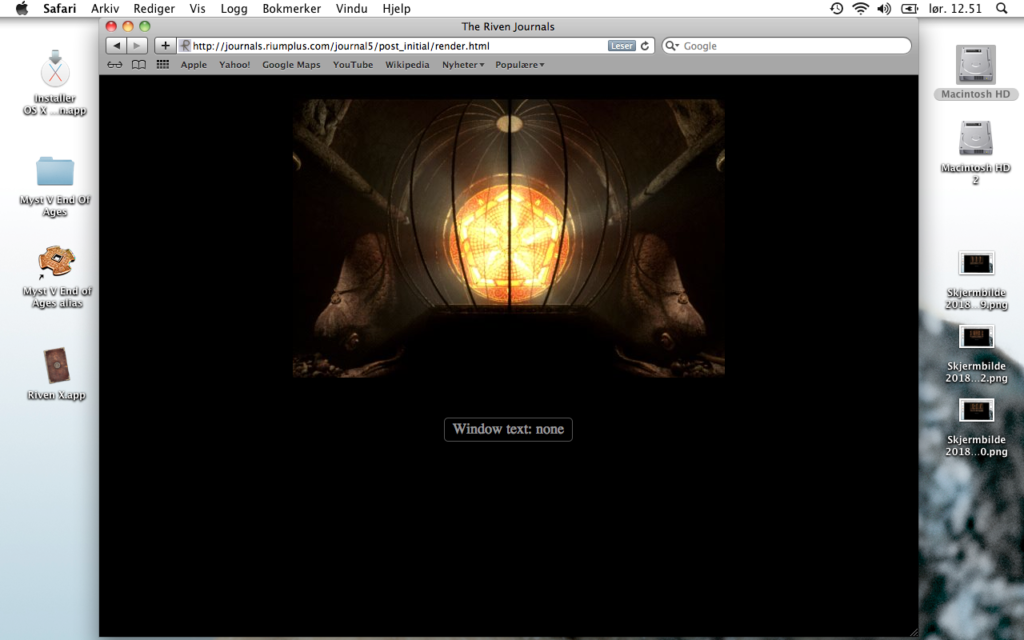Open the Bokmerker menu
1024x640 pixels.
[x=291, y=8]
